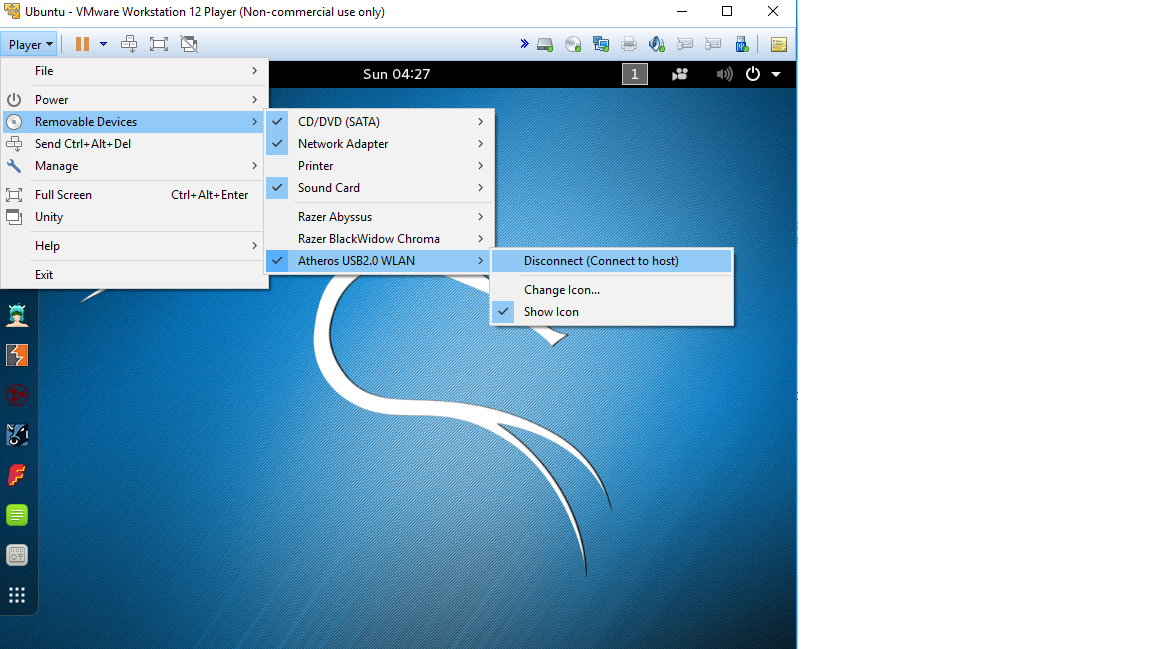Viewport: 1152px width, 649px height.
Task: Choose Unity in the Player menu
Action: tap(134, 217)
